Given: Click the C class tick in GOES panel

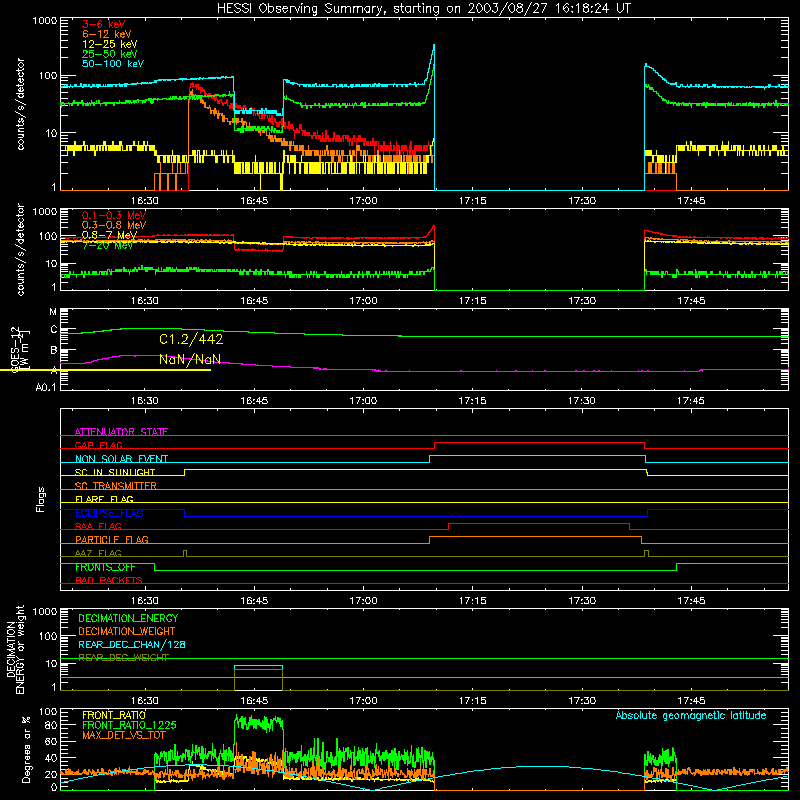Looking at the screenshot, I should [x=54, y=330].
